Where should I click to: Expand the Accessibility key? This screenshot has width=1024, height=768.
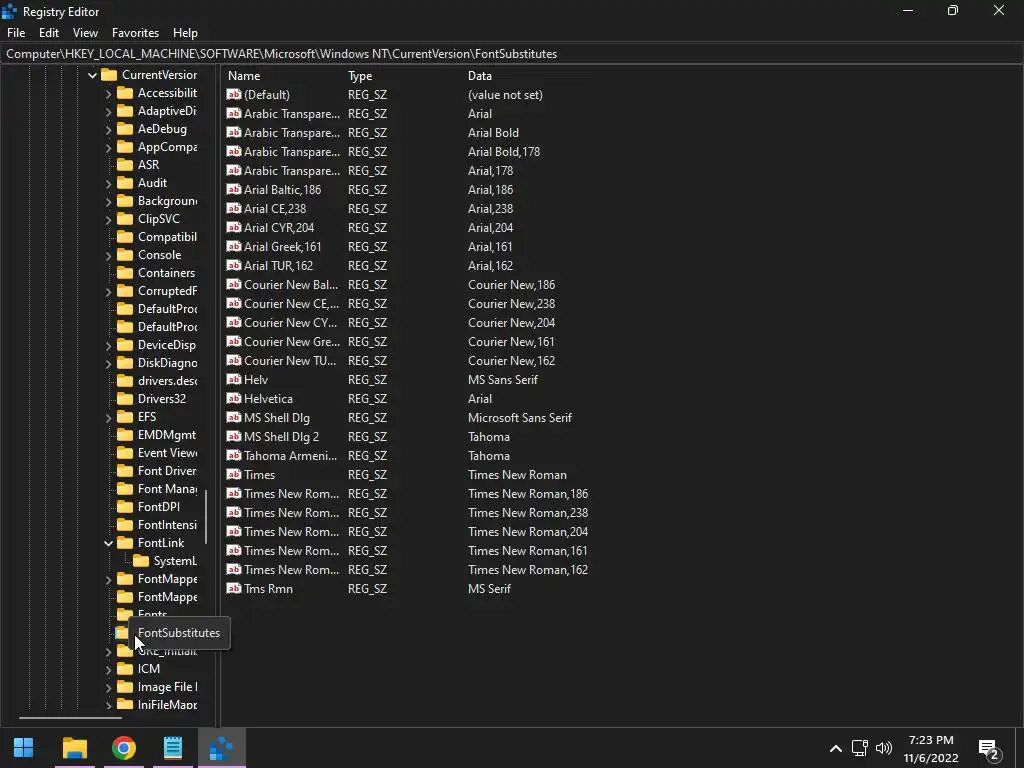[x=108, y=93]
